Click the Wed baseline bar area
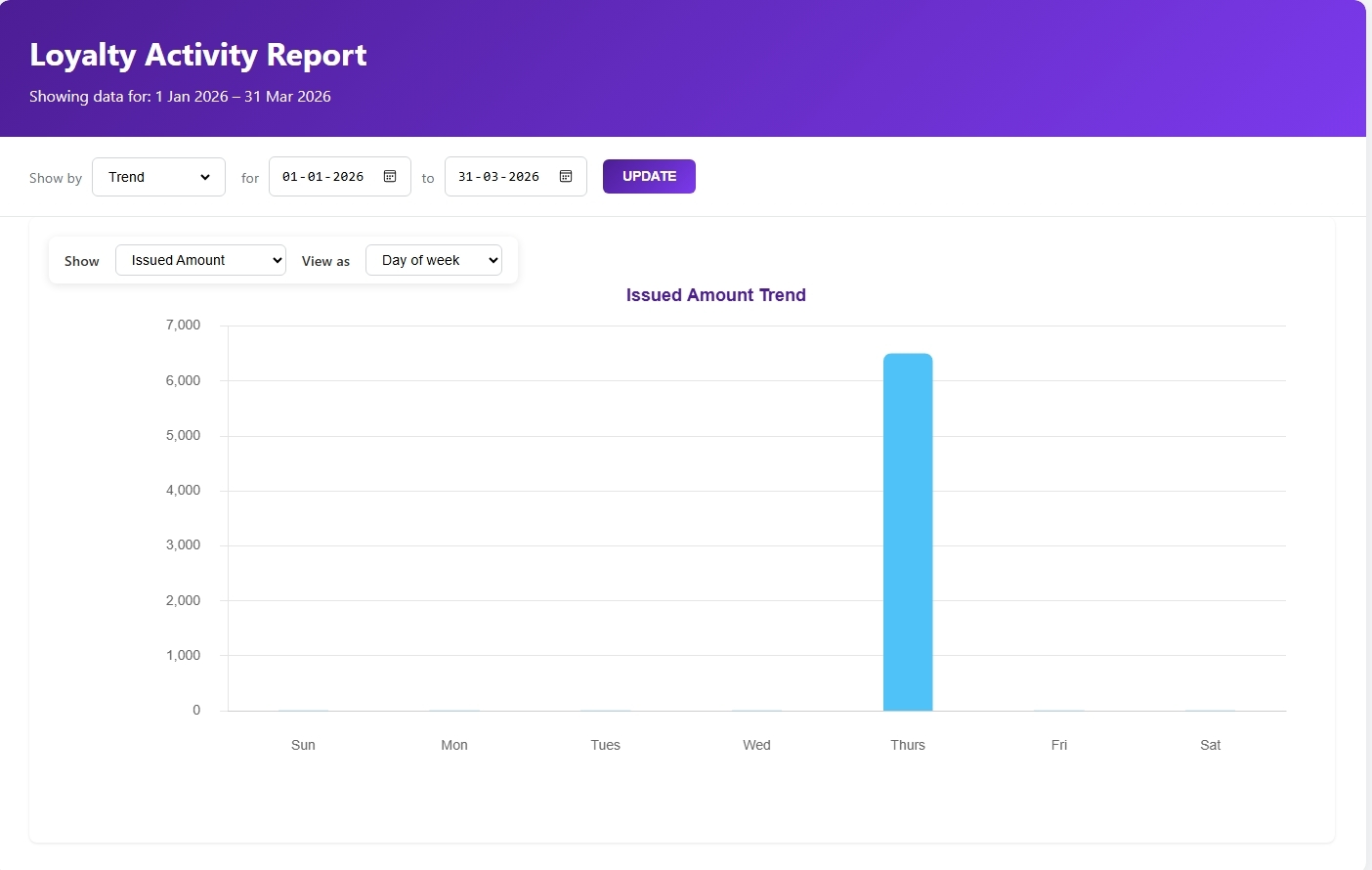Viewport: 1372px width, 870px height. coord(756,709)
